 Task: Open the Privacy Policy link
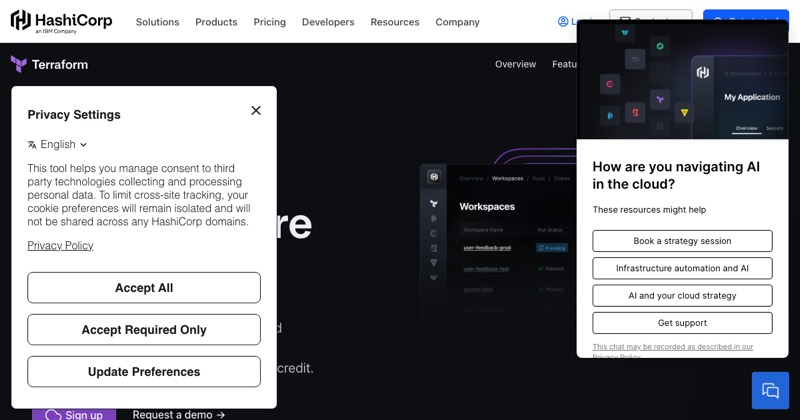(60, 245)
